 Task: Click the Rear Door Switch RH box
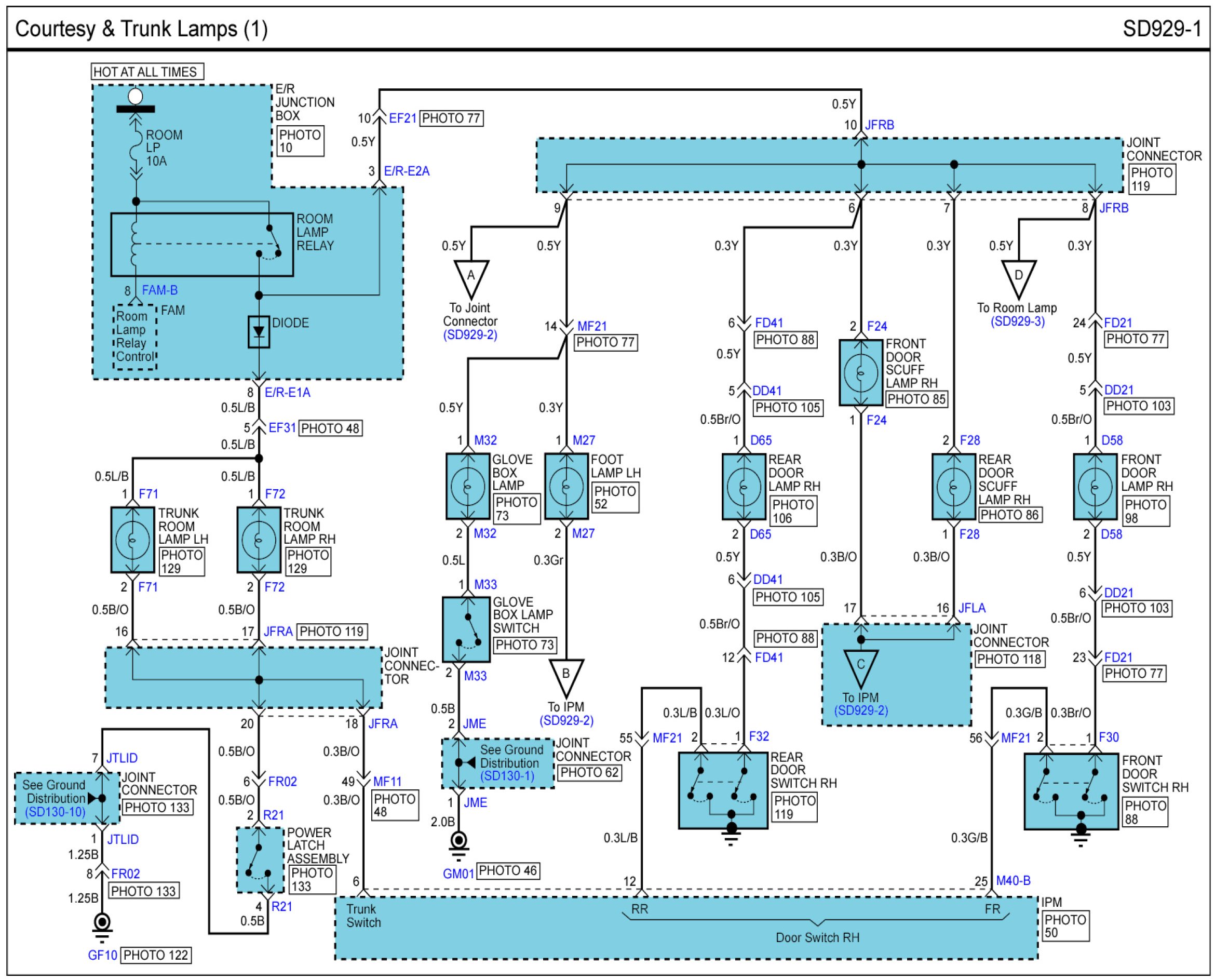click(x=722, y=790)
